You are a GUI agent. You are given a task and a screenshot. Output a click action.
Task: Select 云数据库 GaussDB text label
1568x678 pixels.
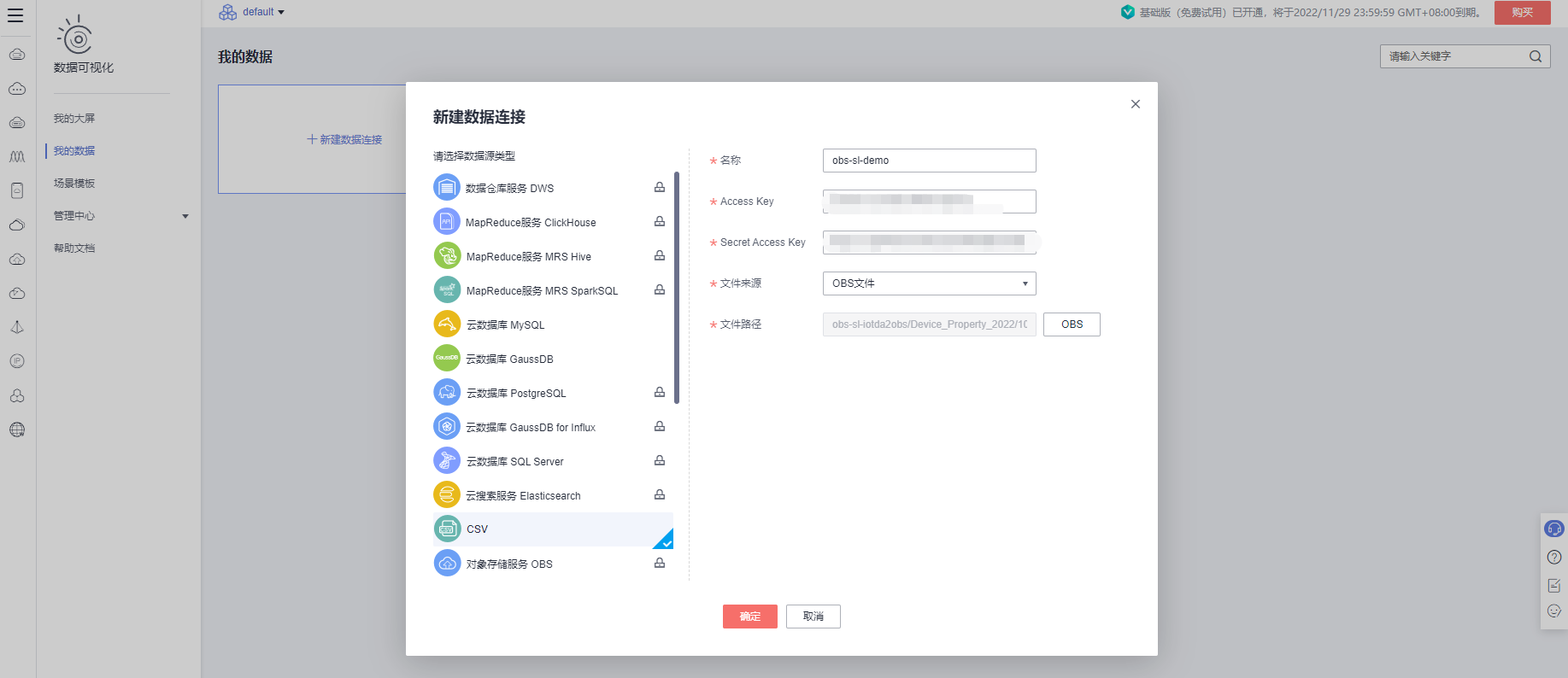click(x=509, y=359)
